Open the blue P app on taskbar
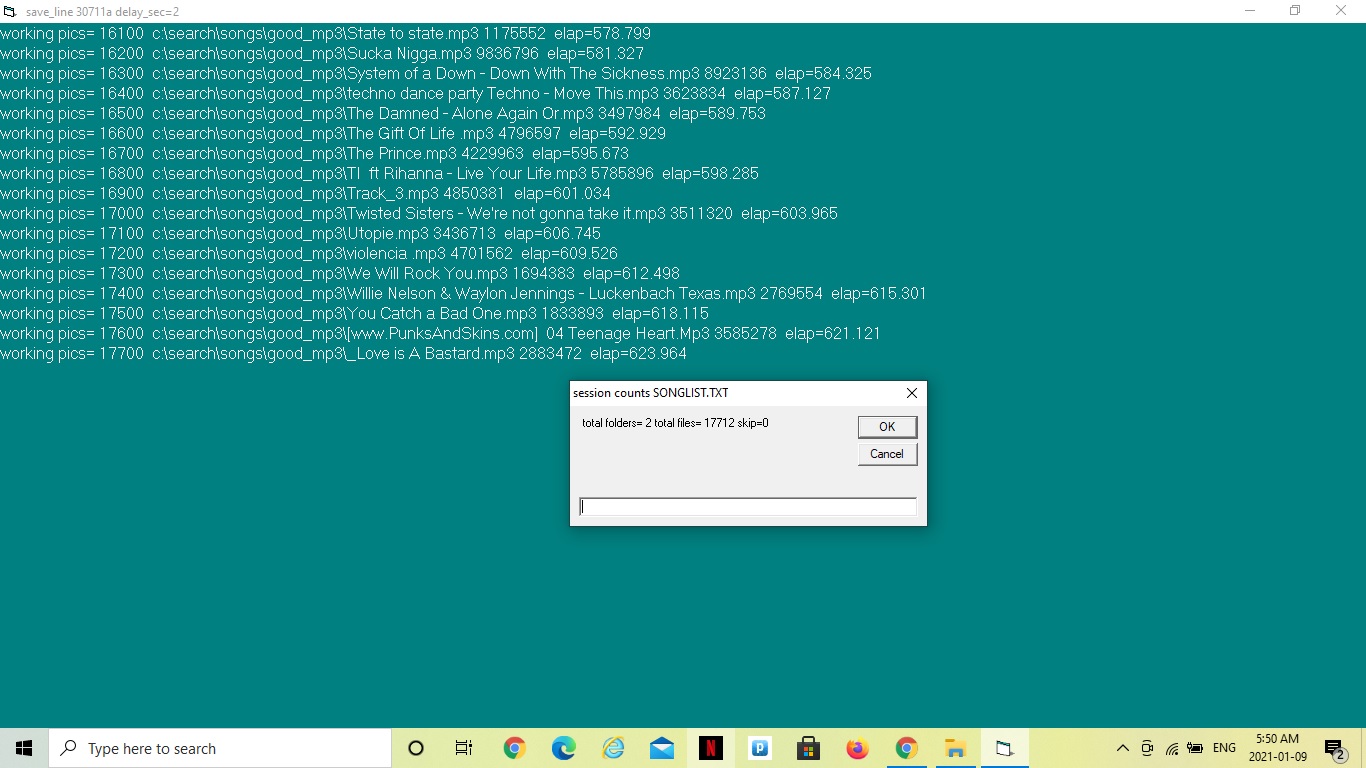 [759, 748]
